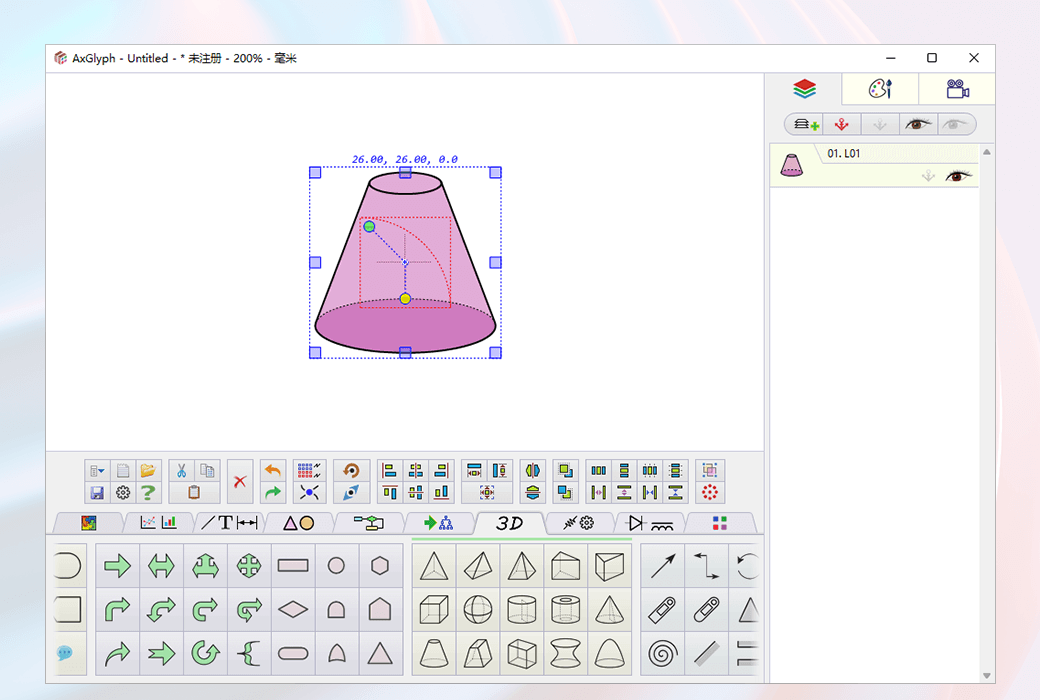
Task: Click the yellow control point on the cone
Action: point(404,298)
